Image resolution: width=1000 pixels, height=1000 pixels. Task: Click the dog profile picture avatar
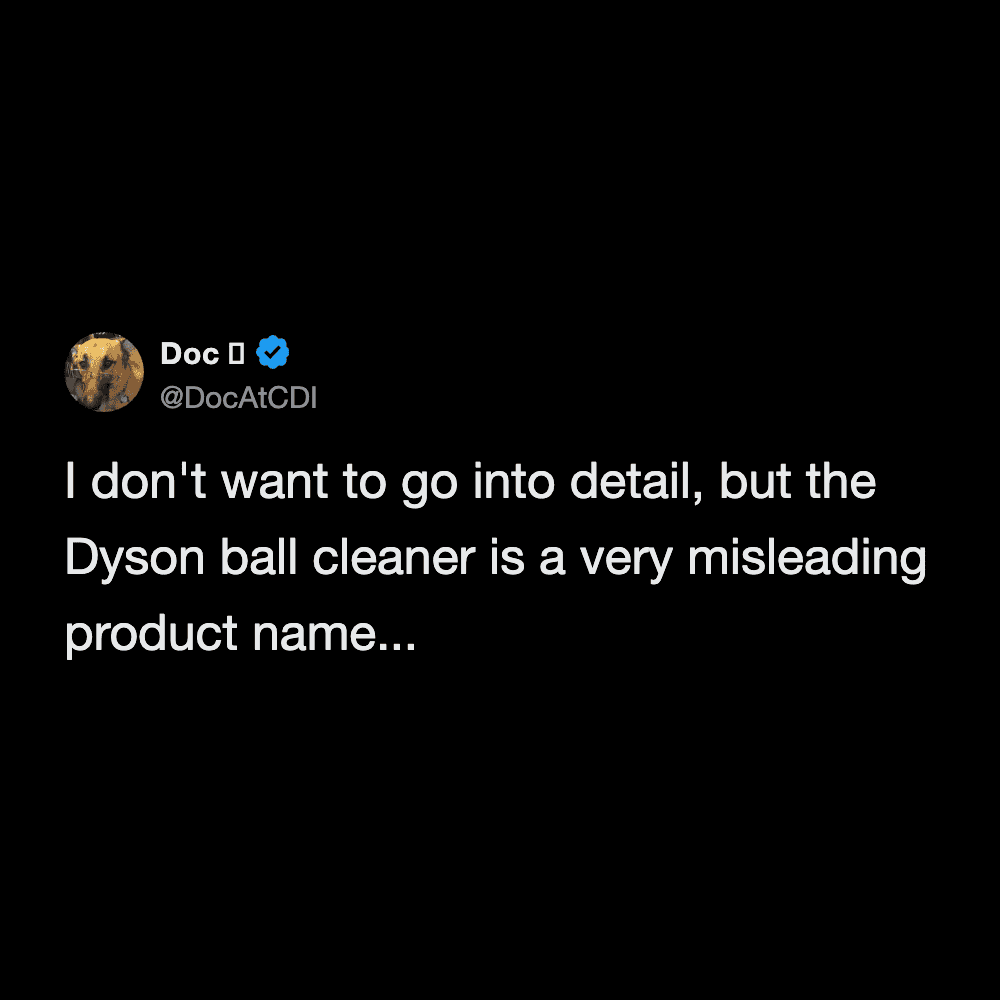coord(104,372)
